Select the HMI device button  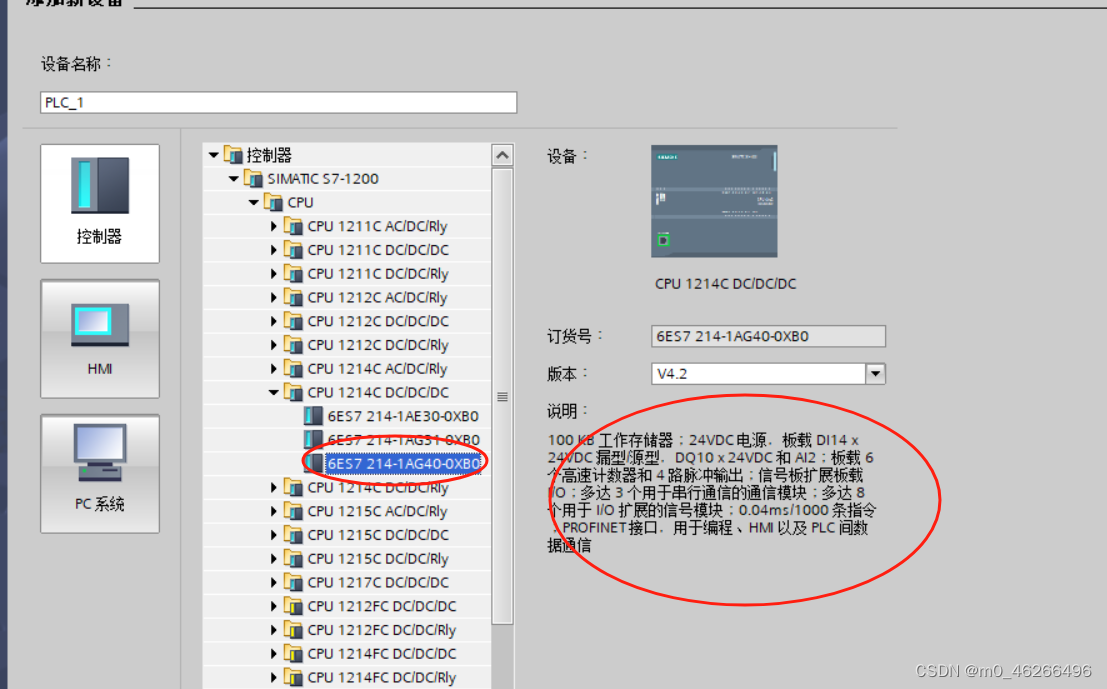pyautogui.click(x=100, y=339)
